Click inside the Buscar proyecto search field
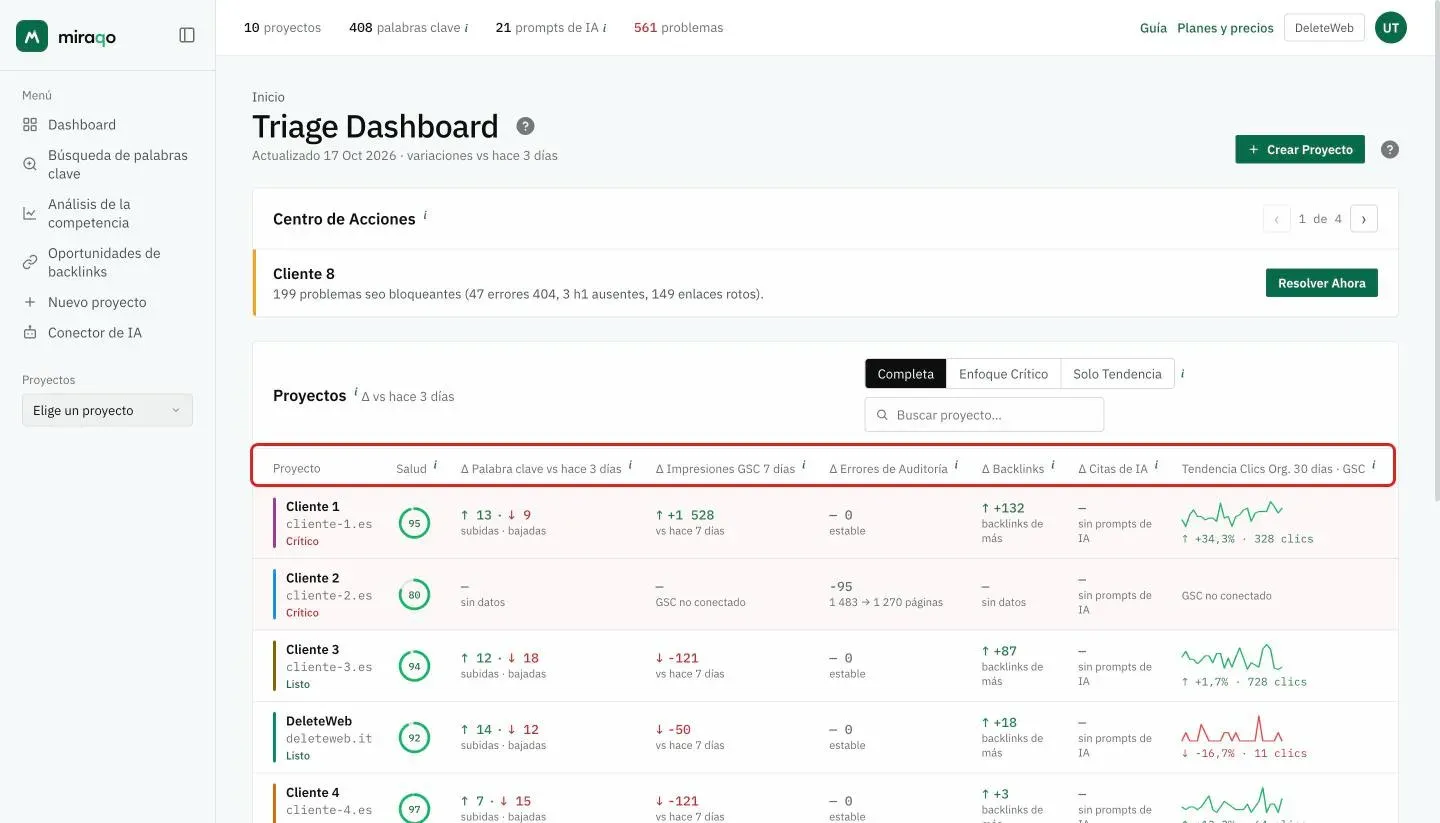1440x823 pixels. tap(984, 415)
